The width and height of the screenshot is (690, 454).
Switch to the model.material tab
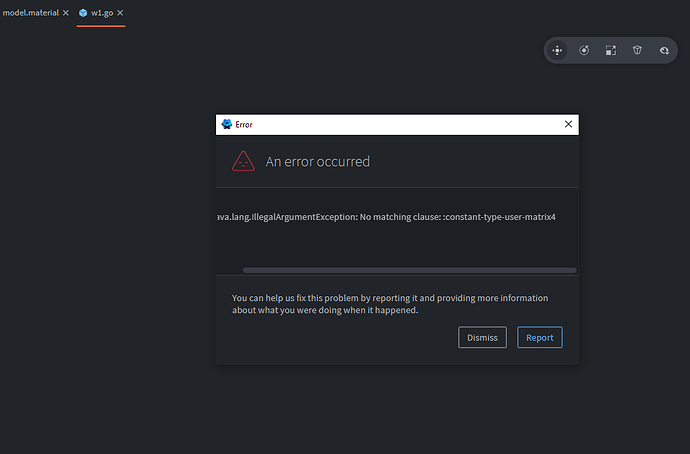[x=29, y=12]
